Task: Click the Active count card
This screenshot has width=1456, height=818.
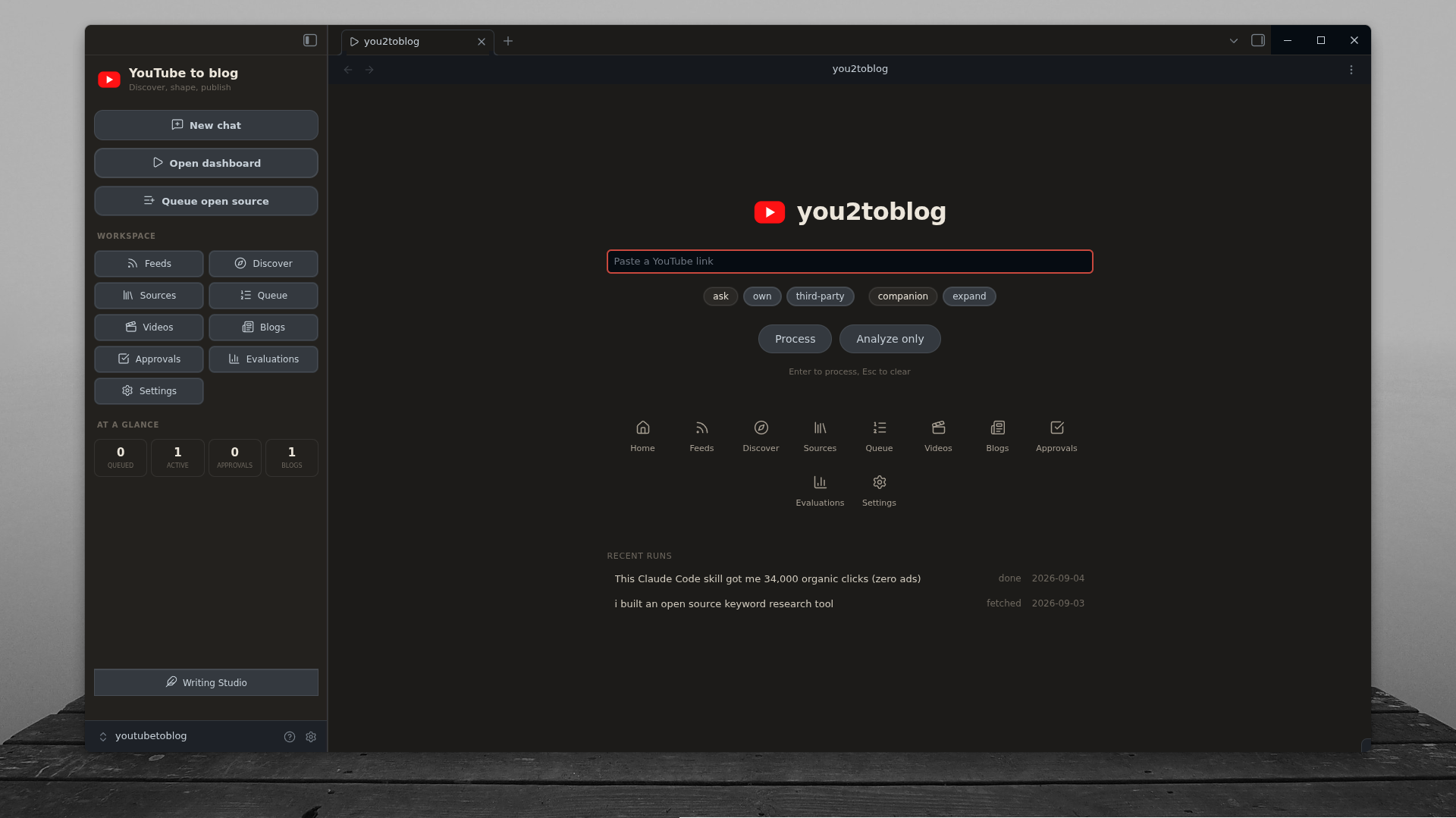Action: pyautogui.click(x=177, y=458)
